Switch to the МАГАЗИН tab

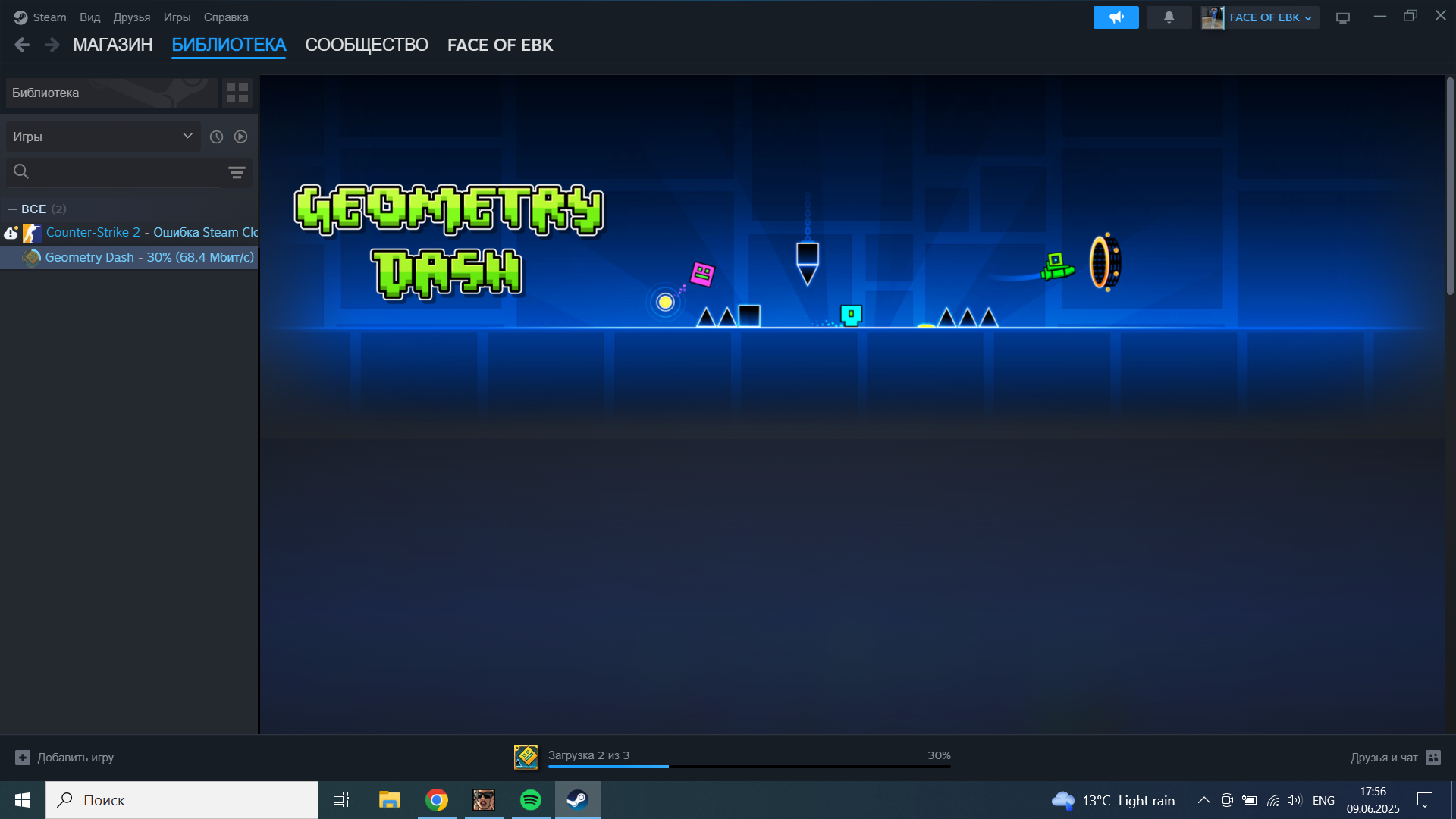pyautogui.click(x=113, y=45)
